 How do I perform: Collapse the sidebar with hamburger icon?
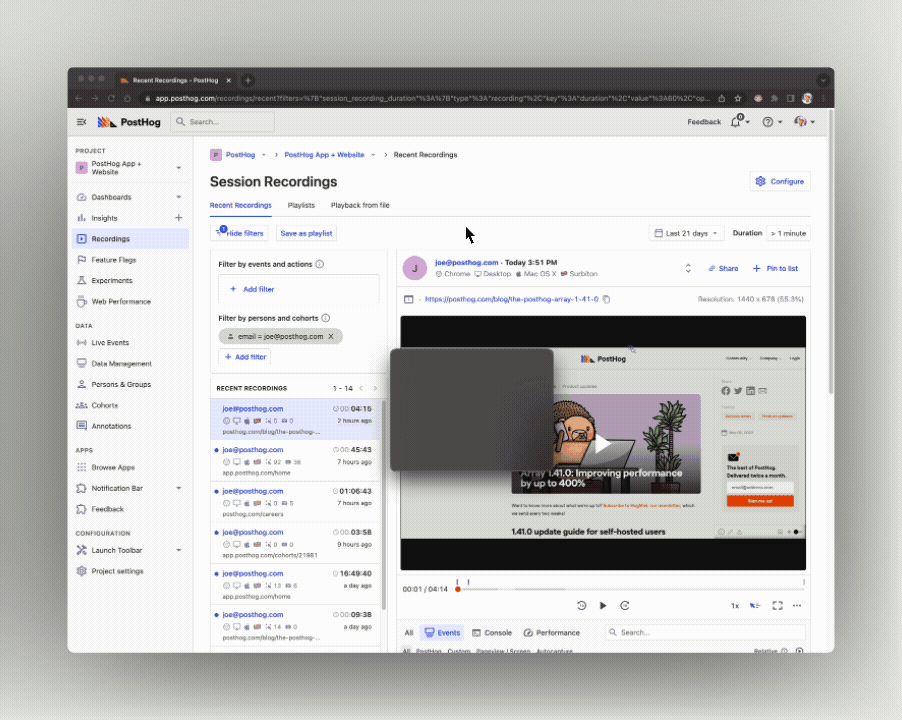82,122
